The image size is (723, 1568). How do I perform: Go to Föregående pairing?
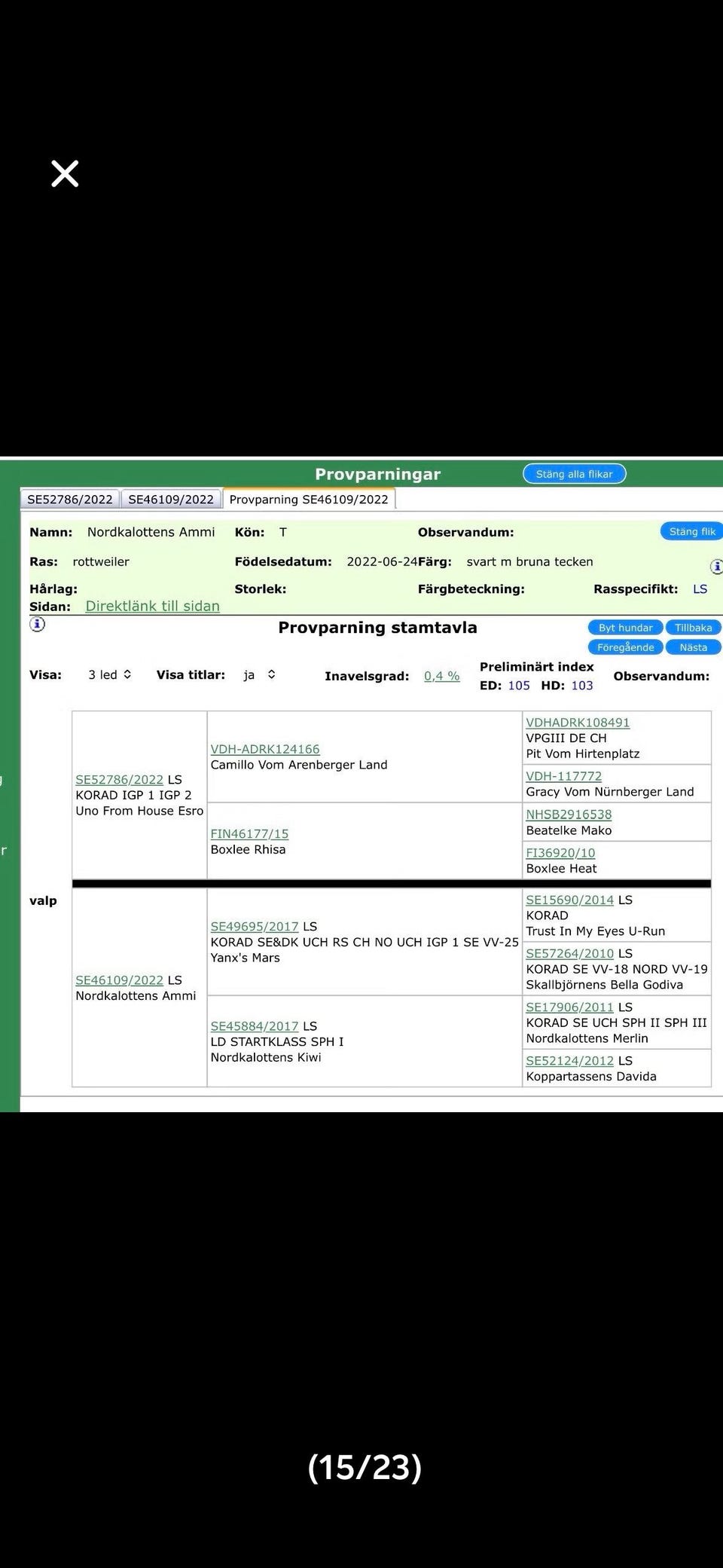click(x=625, y=647)
